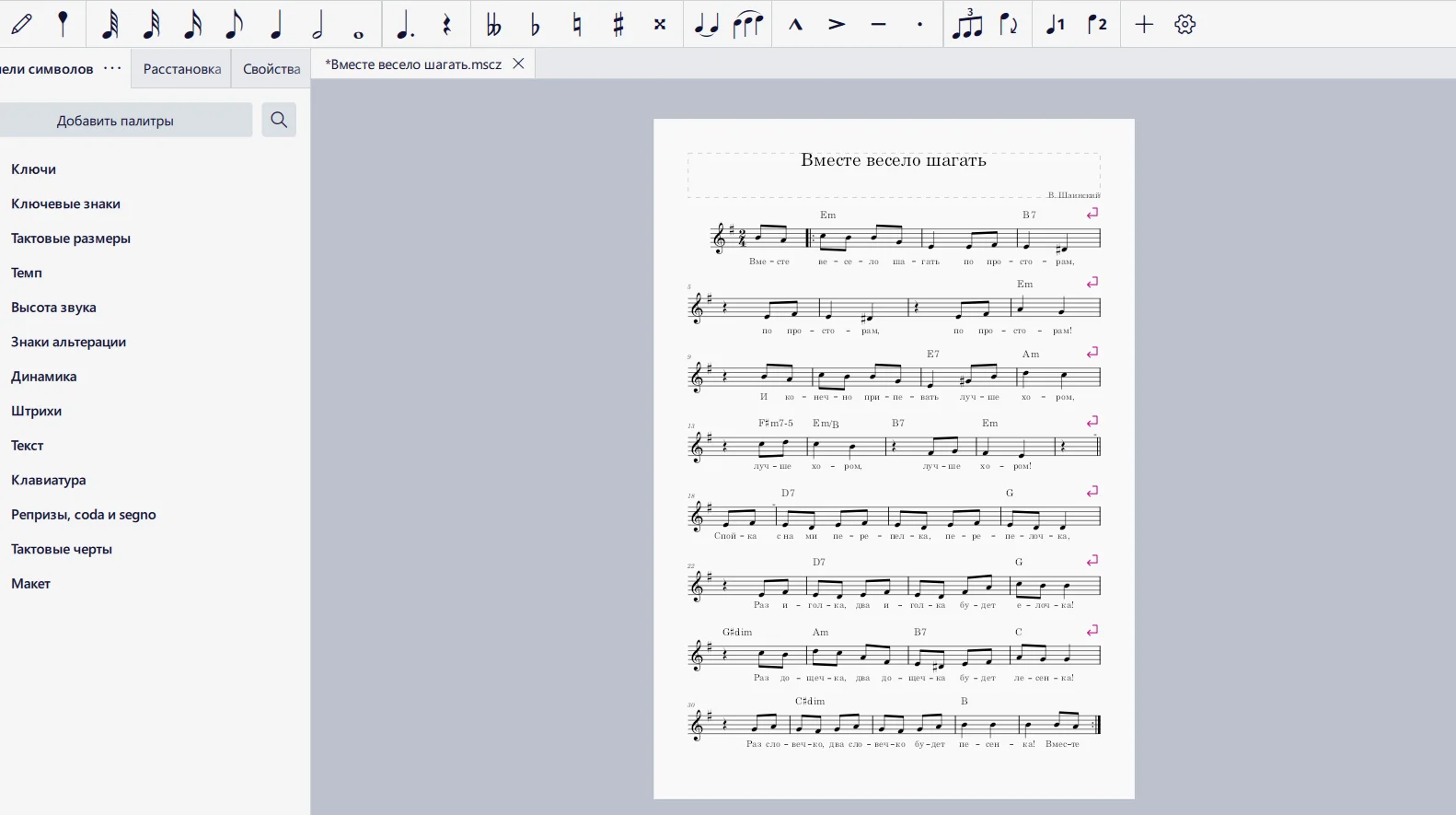Select the 32nd note duration

click(151, 24)
